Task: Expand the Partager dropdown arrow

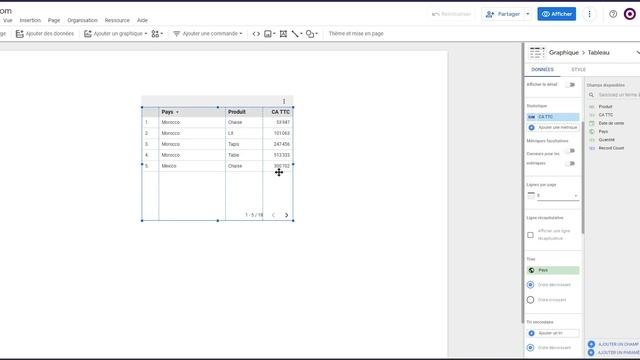Action: 528,14
